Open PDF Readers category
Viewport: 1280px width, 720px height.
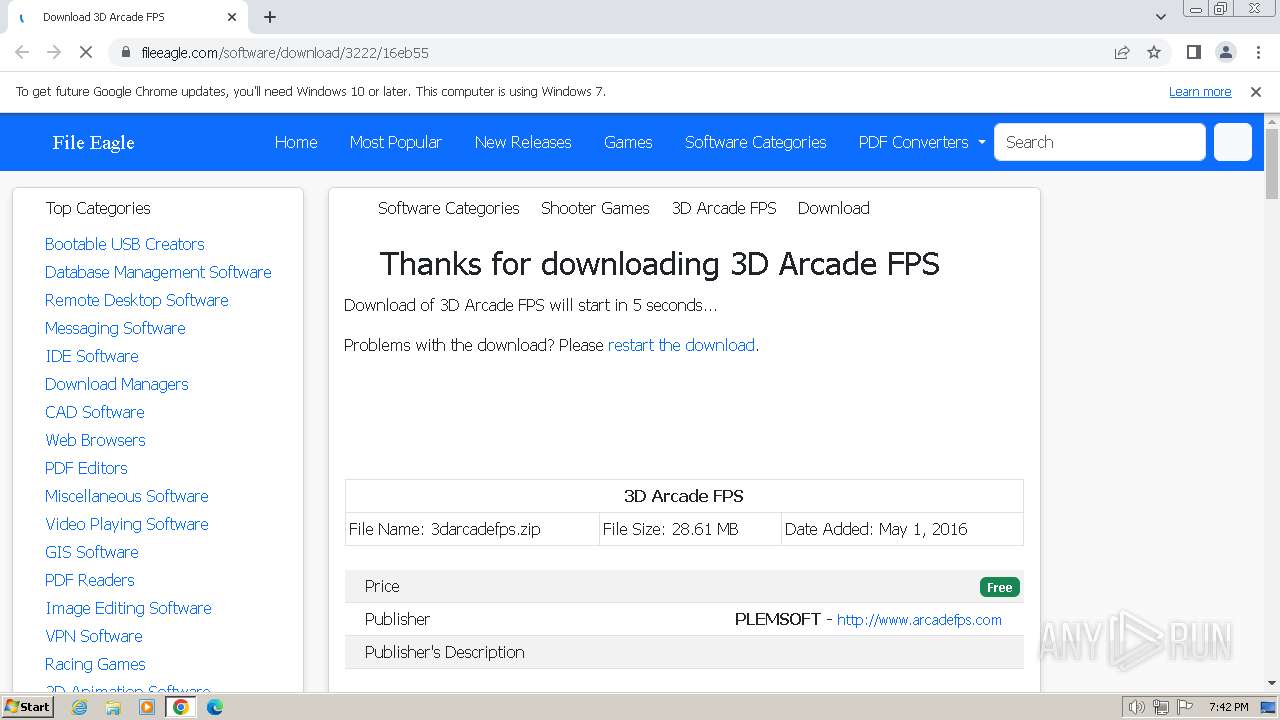coord(89,580)
